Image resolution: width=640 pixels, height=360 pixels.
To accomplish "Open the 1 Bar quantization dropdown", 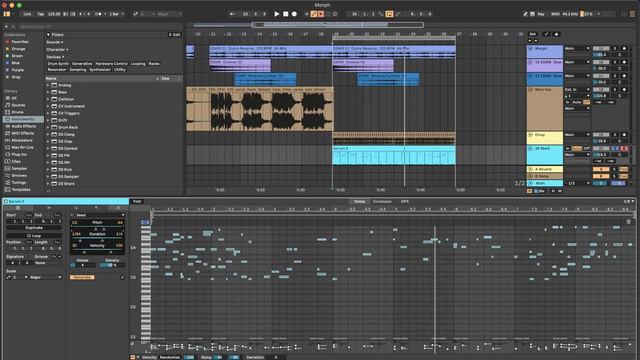I will tap(116, 14).
